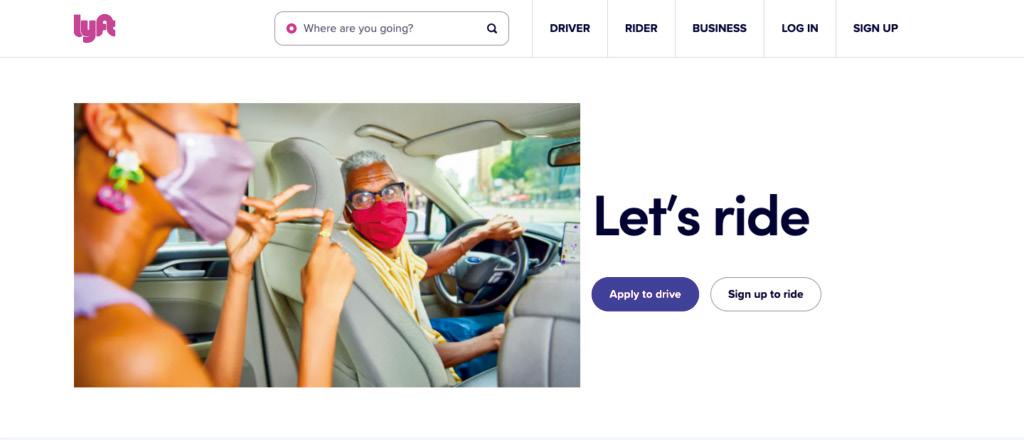
Task: Click the passenger's flower earring
Action: (120, 180)
